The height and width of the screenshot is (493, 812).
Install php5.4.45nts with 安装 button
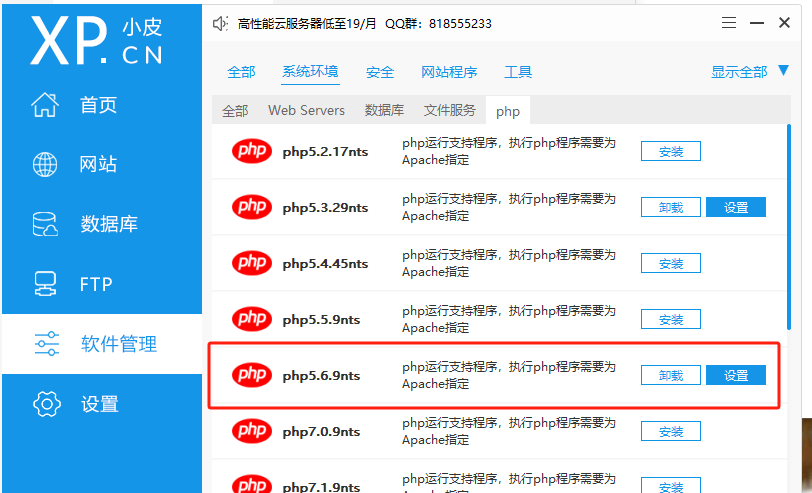[x=671, y=263]
